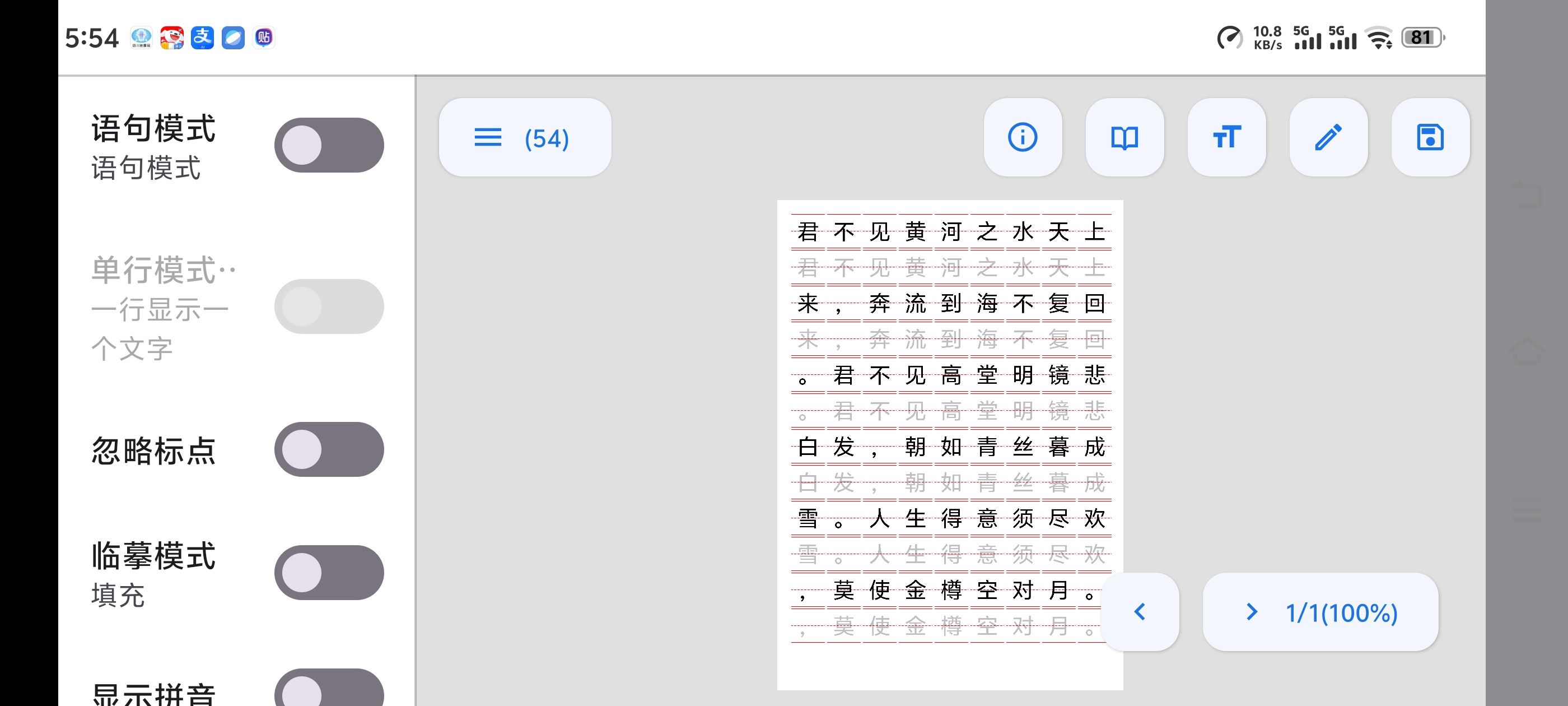Screen dimensions: 1568x706
Task: Toggle the 显示拼音 switch
Action: click(329, 688)
